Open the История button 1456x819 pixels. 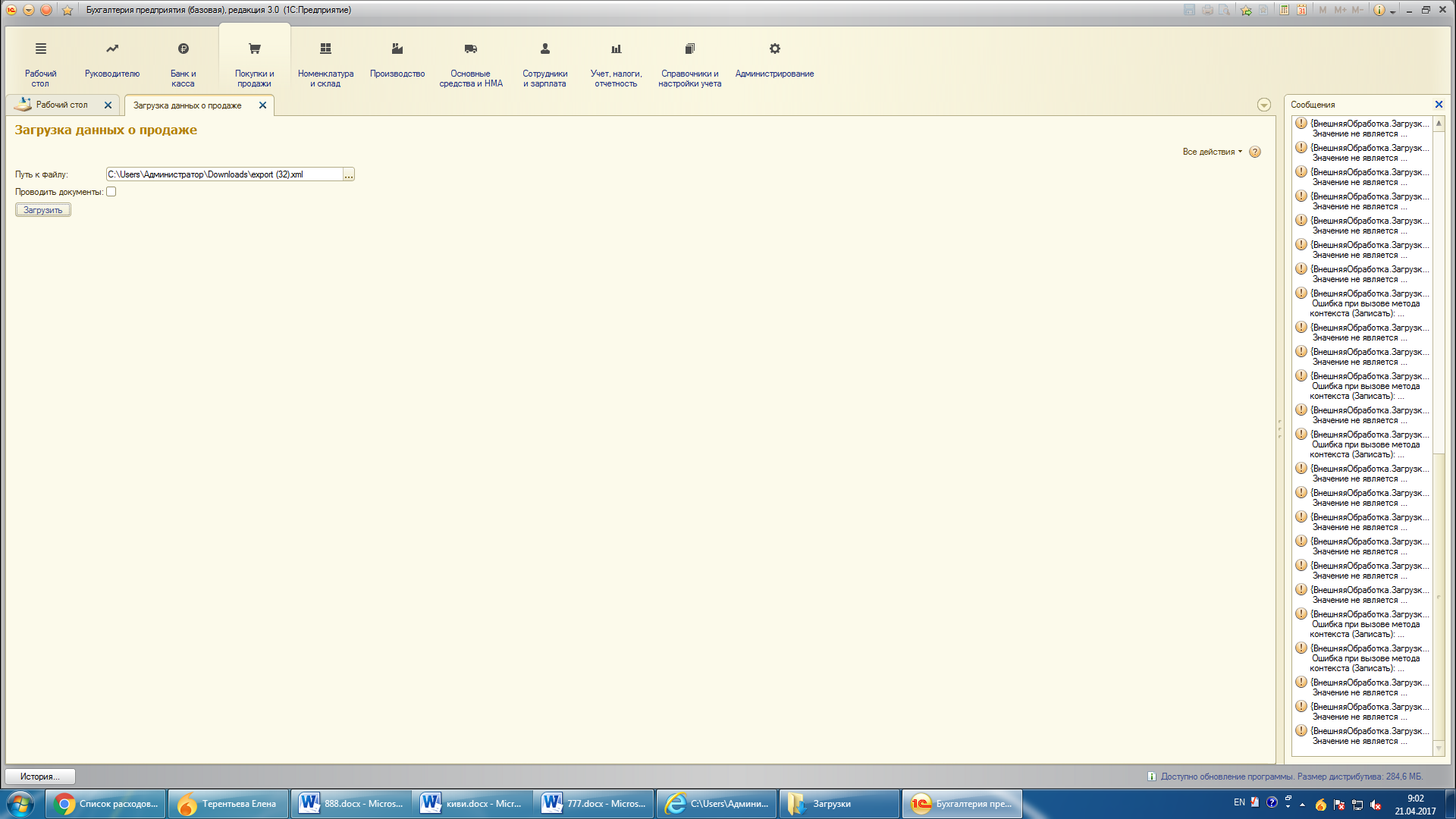click(39, 777)
